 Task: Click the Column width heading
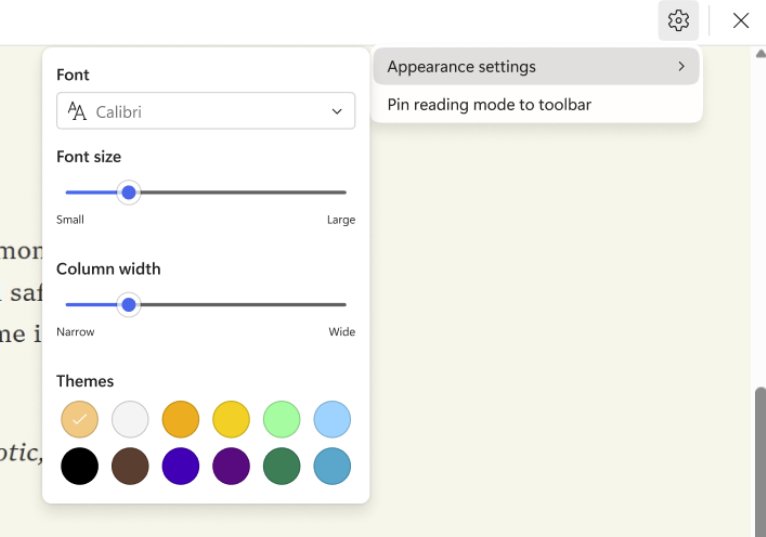pos(108,269)
